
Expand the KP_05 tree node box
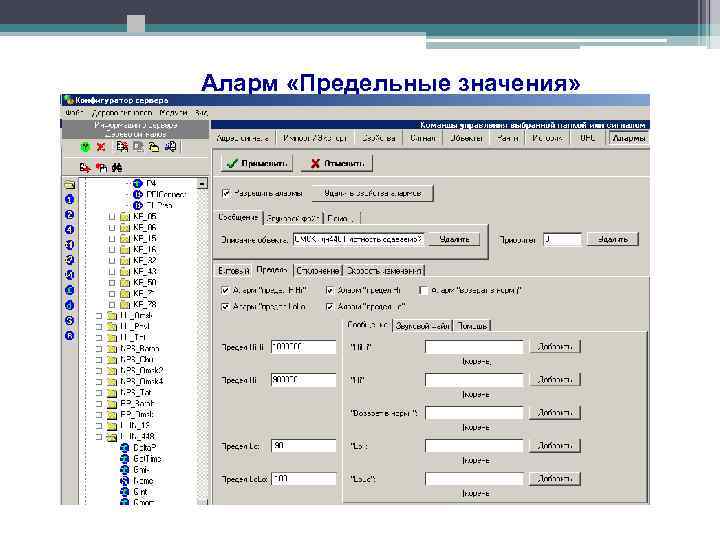(x=112, y=216)
